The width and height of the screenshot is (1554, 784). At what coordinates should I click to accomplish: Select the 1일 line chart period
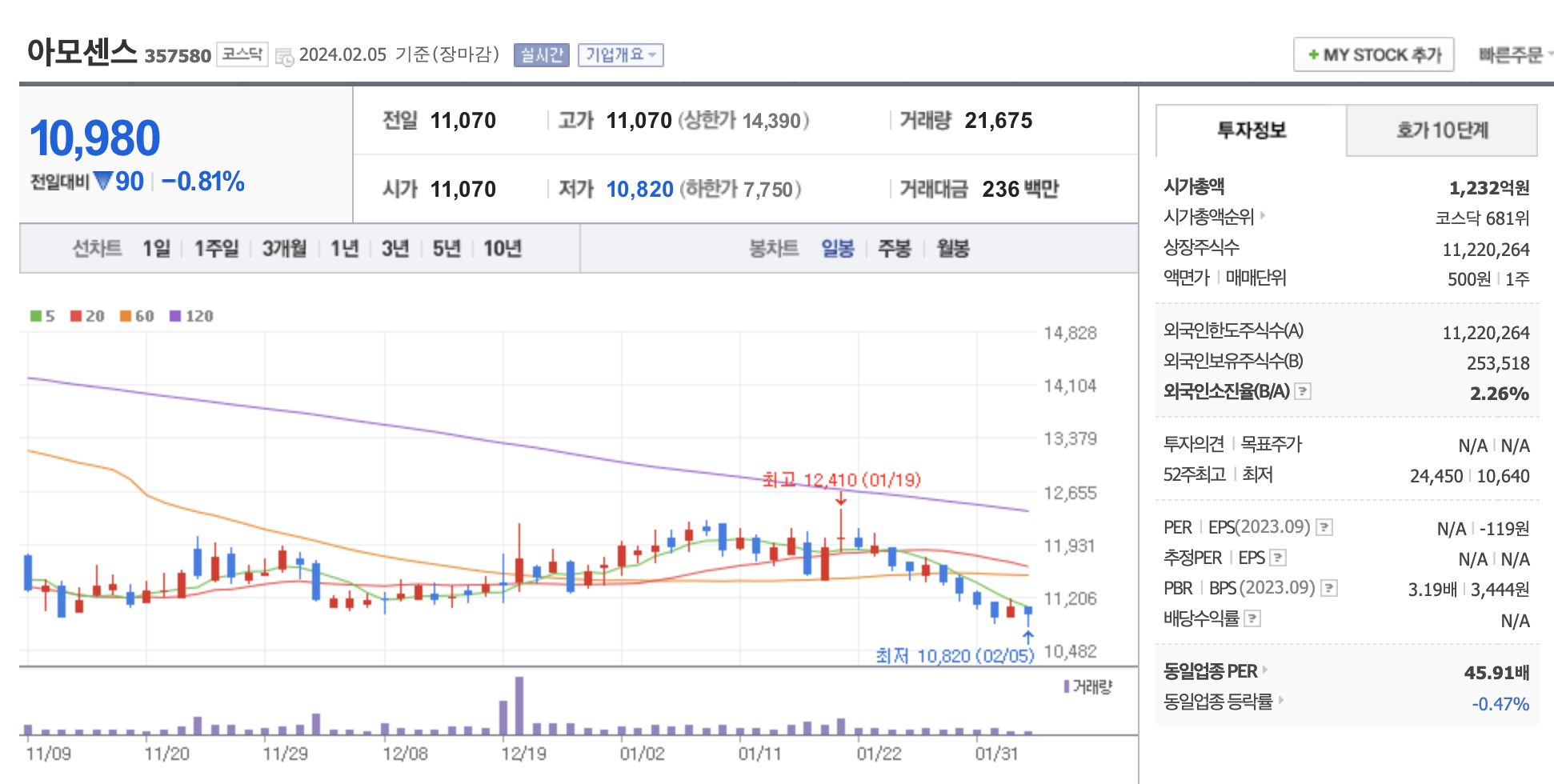pyautogui.click(x=156, y=249)
